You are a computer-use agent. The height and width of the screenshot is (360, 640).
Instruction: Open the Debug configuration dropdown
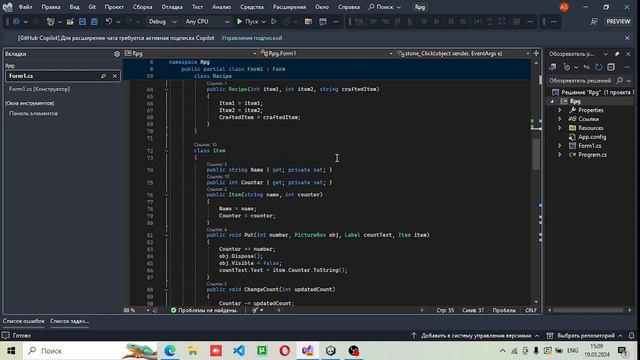coord(162,22)
